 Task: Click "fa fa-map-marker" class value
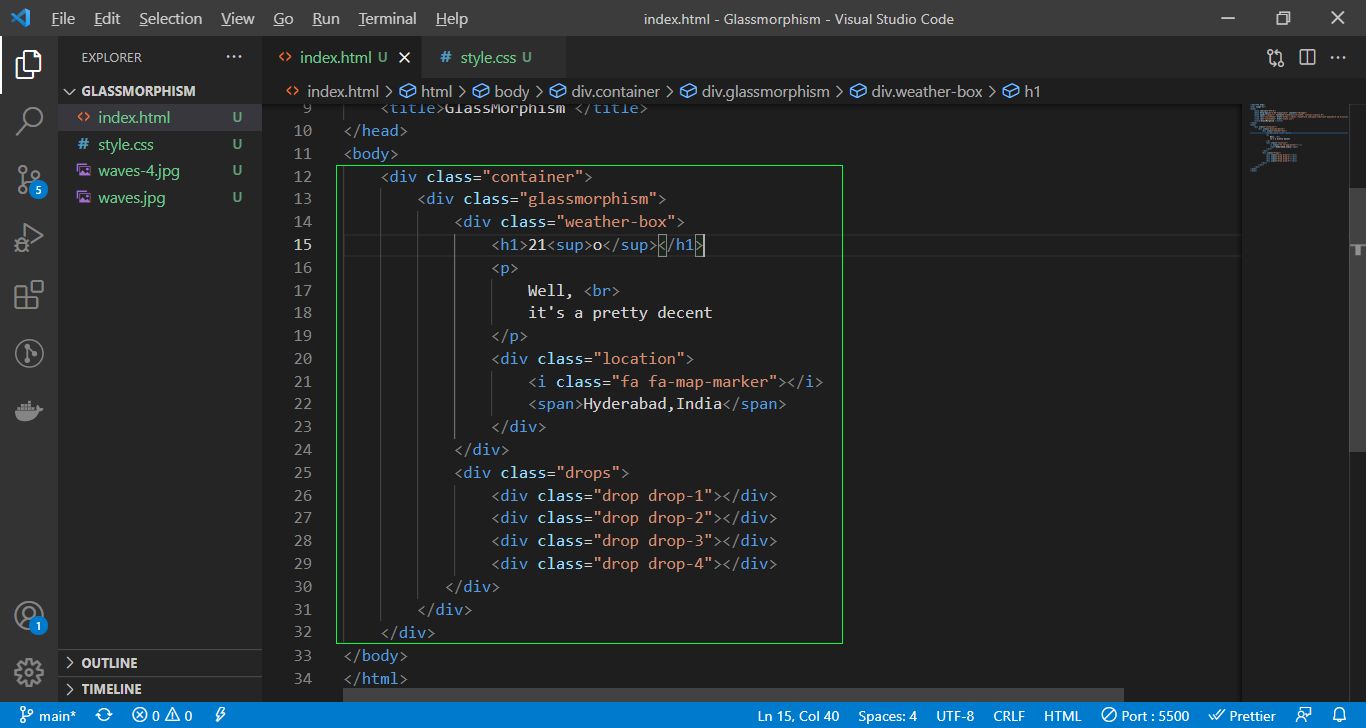[698, 381]
